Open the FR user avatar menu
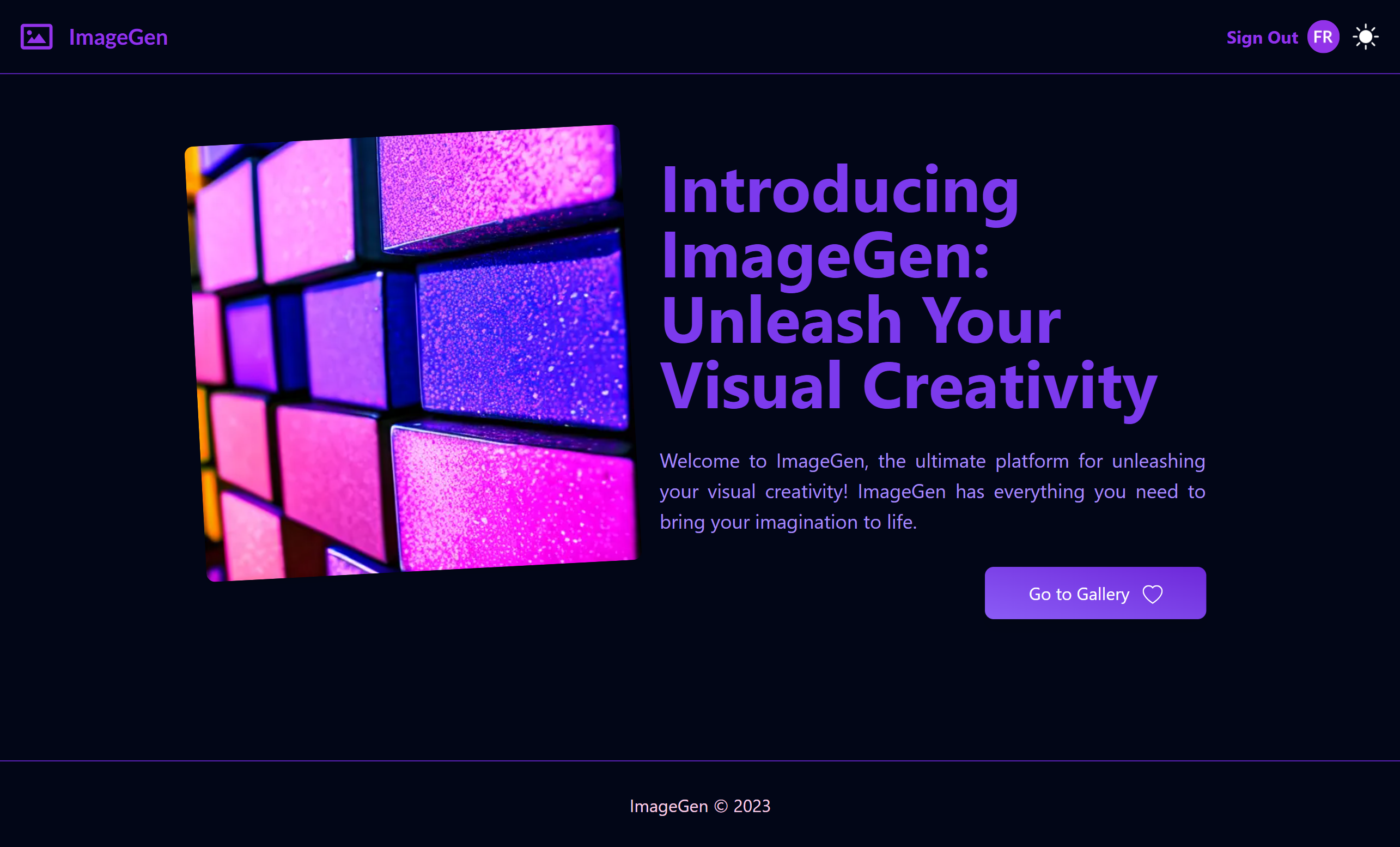The height and width of the screenshot is (847, 1400). [1323, 37]
